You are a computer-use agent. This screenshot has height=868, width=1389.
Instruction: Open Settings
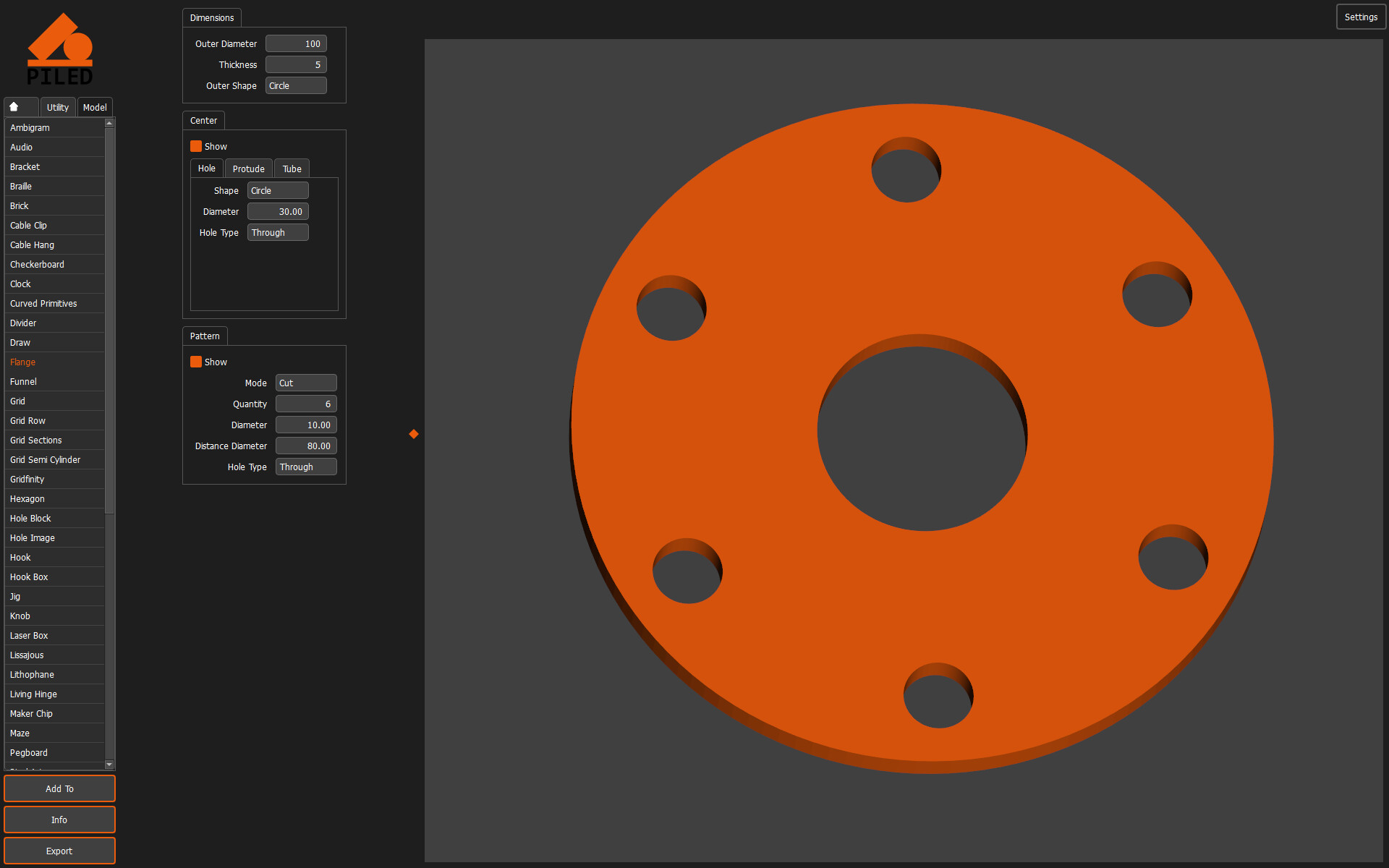click(1361, 17)
